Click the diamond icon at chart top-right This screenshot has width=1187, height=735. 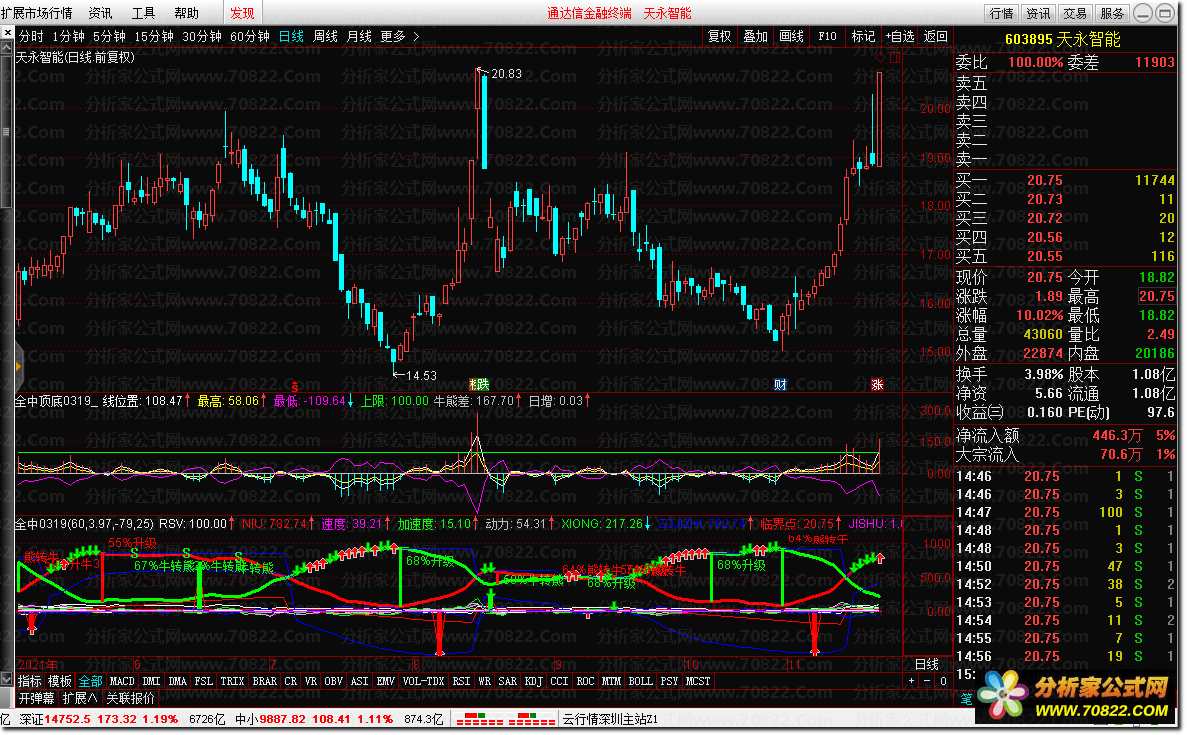tap(880, 58)
